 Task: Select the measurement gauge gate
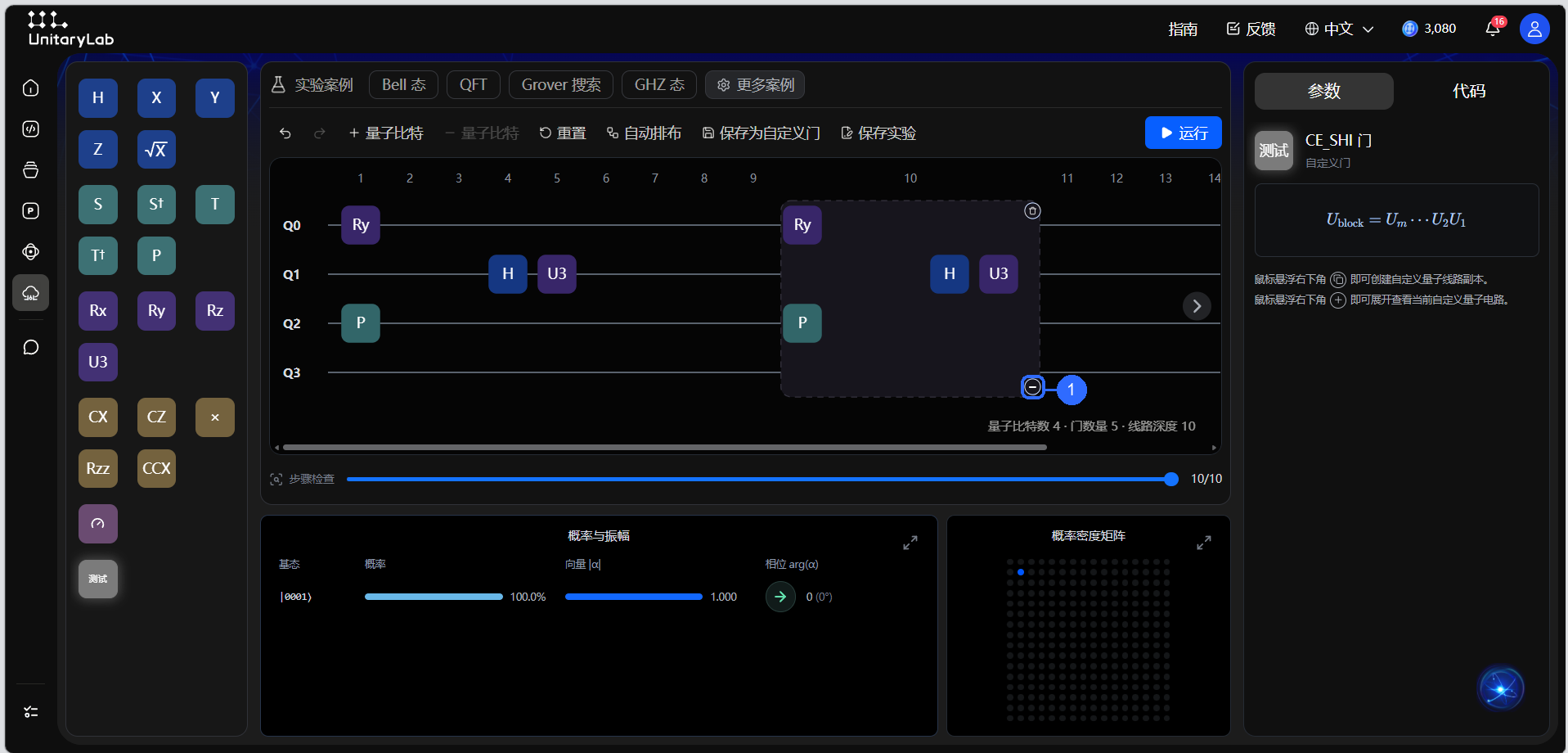coord(98,524)
